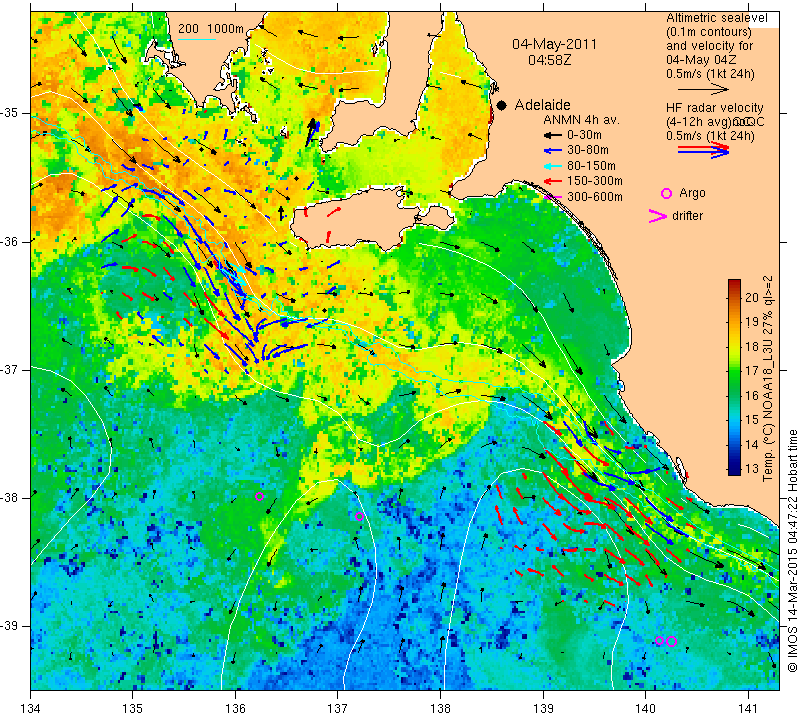Click the IMOS copyright text on right edge
The image size is (800, 720).
tap(792, 550)
